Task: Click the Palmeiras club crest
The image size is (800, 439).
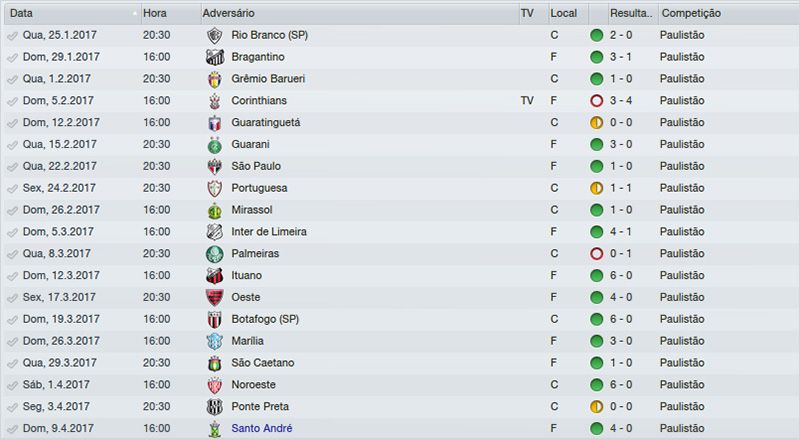Action: coord(213,254)
